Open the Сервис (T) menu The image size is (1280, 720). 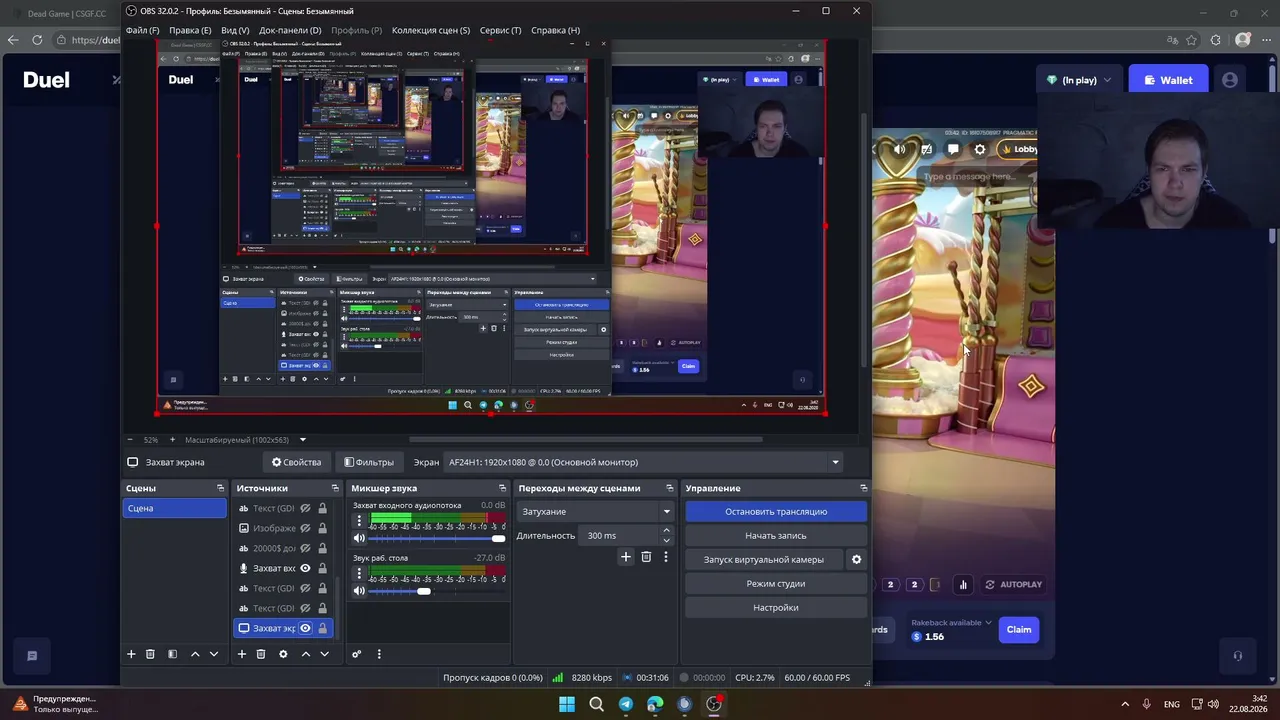pyautogui.click(x=500, y=30)
